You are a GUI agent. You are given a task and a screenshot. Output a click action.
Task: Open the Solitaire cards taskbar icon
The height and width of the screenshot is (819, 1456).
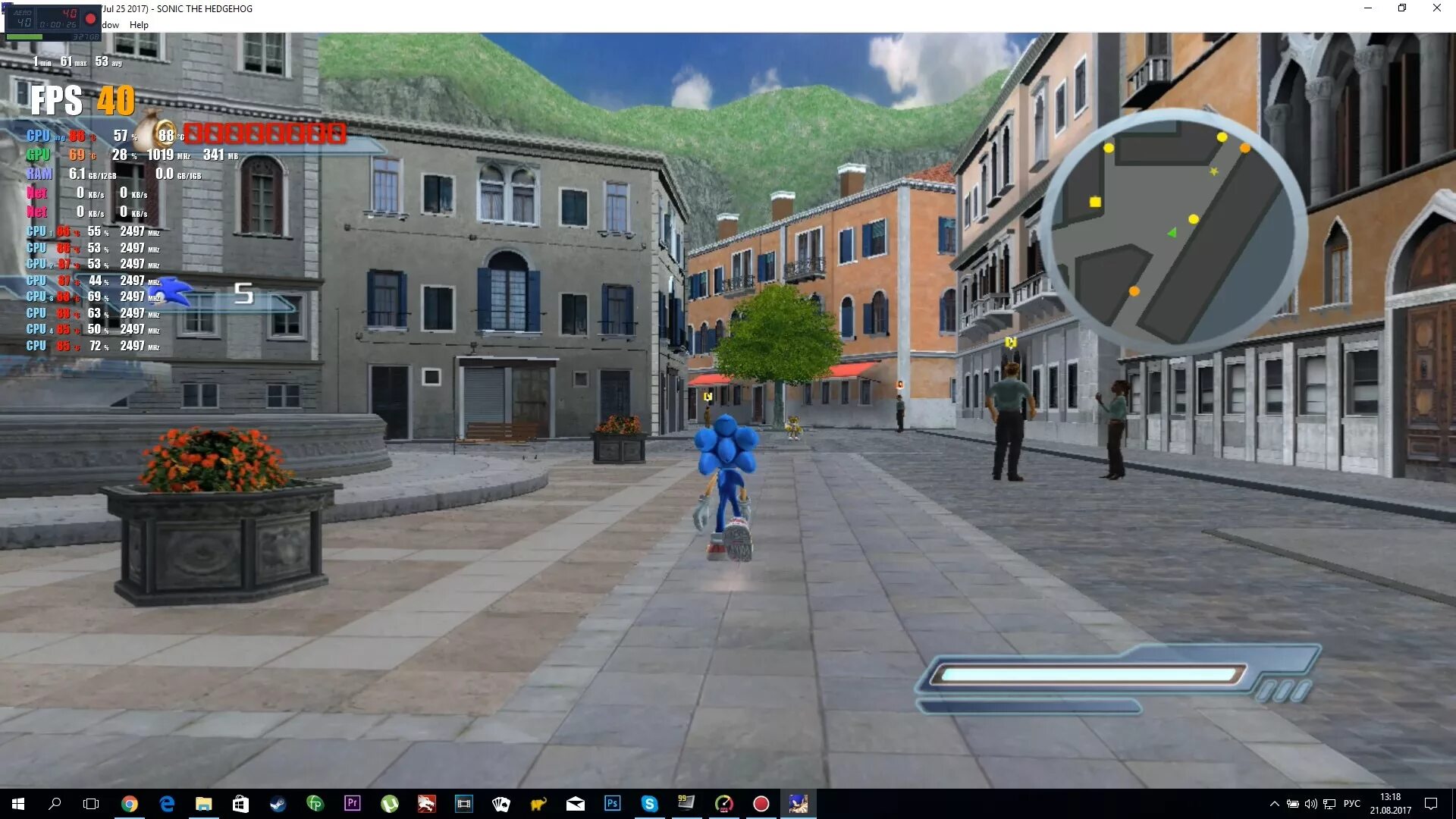500,804
